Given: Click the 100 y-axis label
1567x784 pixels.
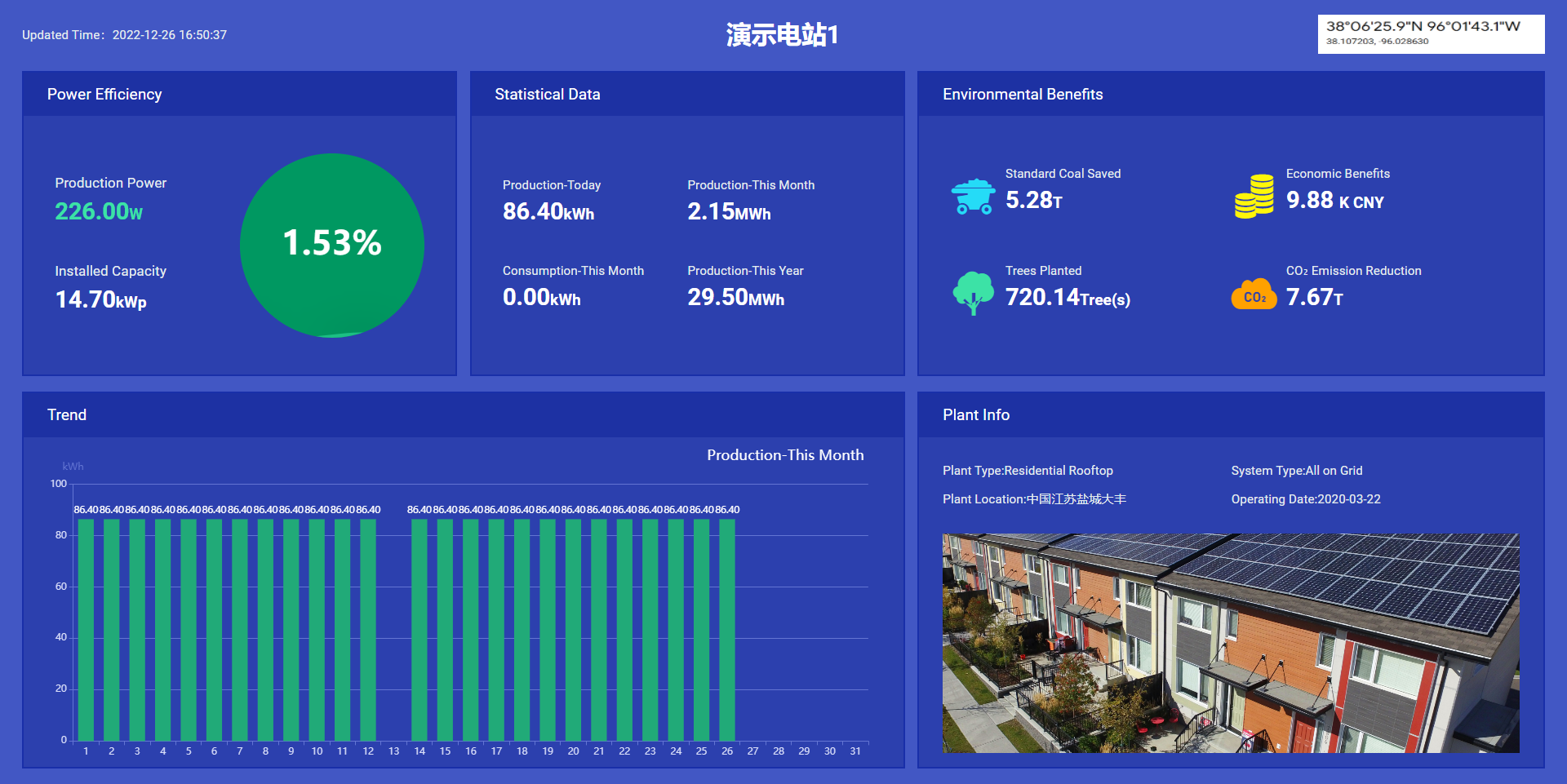Looking at the screenshot, I should point(59,484).
